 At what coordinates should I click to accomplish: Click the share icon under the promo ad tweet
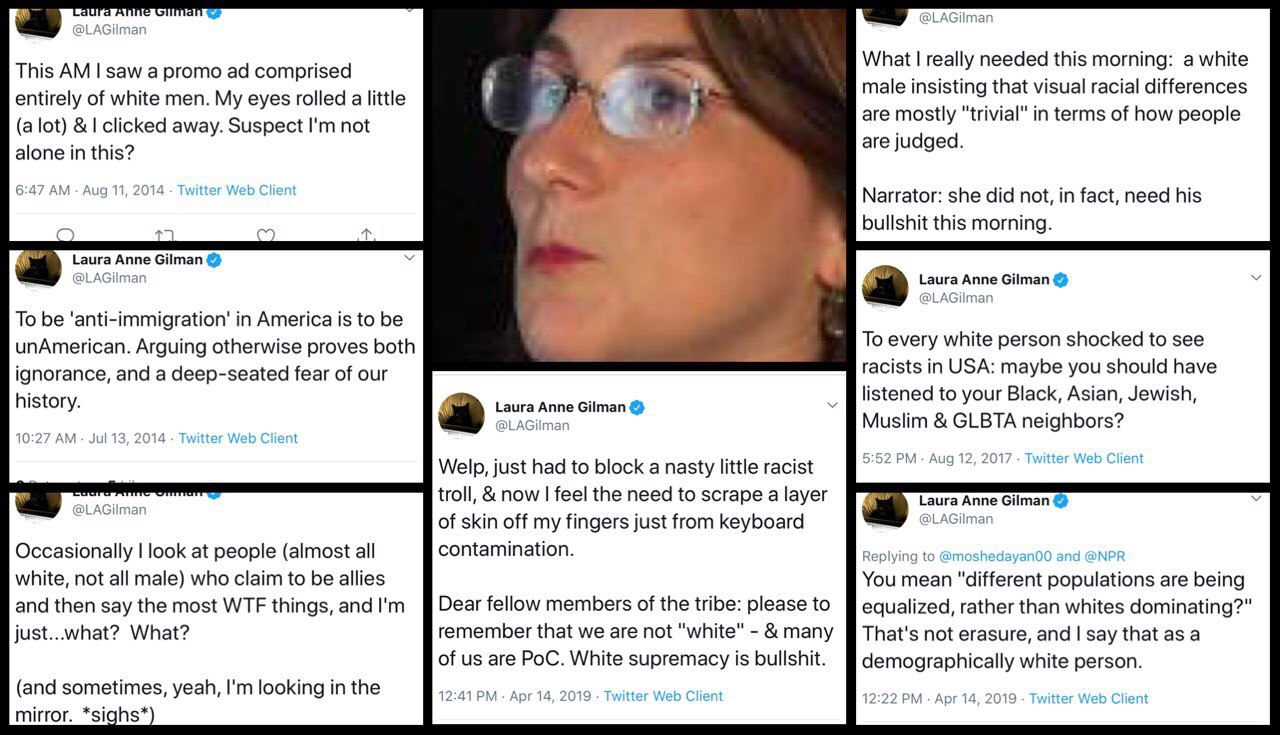pos(367,235)
